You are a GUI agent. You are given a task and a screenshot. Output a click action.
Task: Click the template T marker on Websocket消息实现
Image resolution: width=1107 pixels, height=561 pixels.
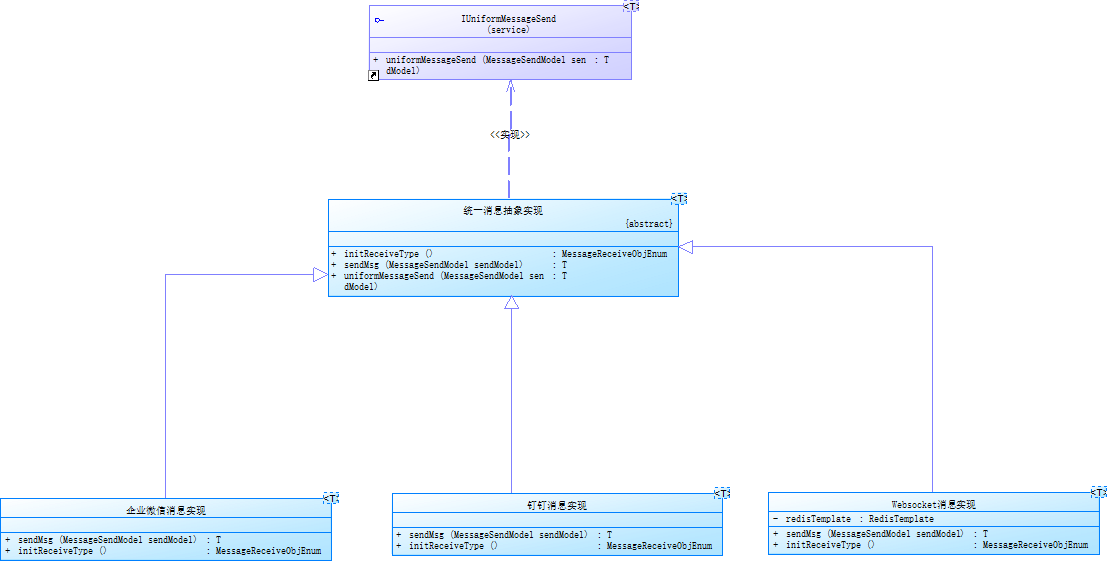point(1098,492)
